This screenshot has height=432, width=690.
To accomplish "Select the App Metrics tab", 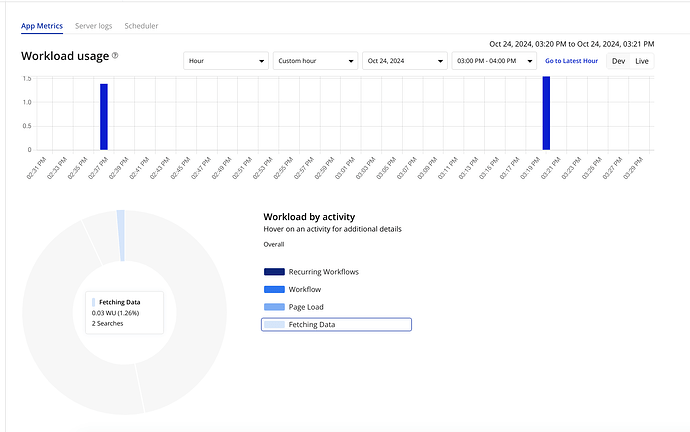I will pos(42,26).
